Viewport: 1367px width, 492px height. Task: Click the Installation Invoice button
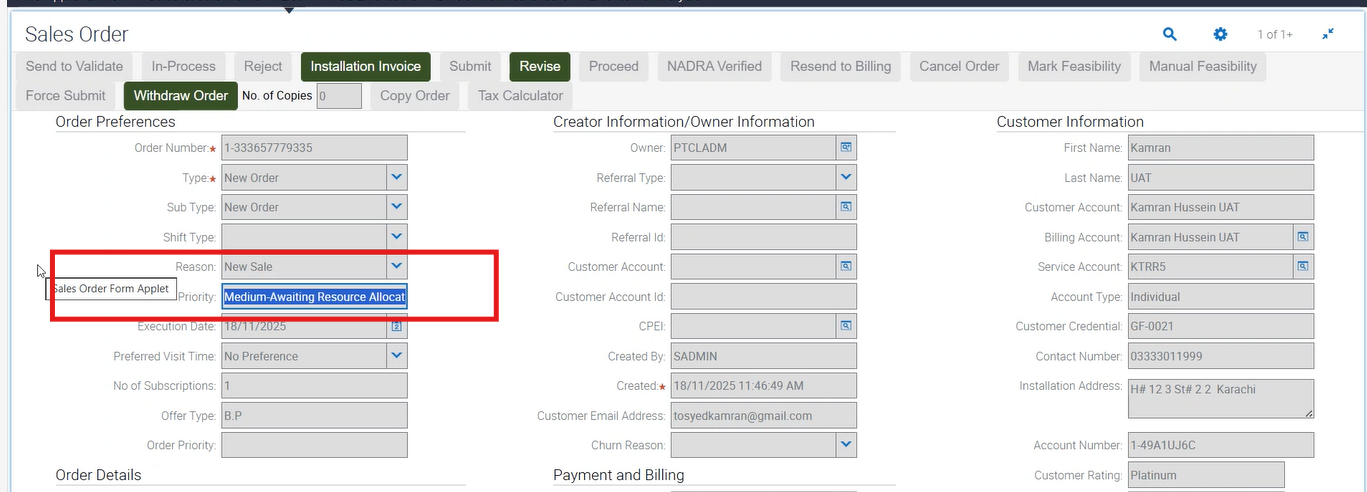click(x=365, y=67)
